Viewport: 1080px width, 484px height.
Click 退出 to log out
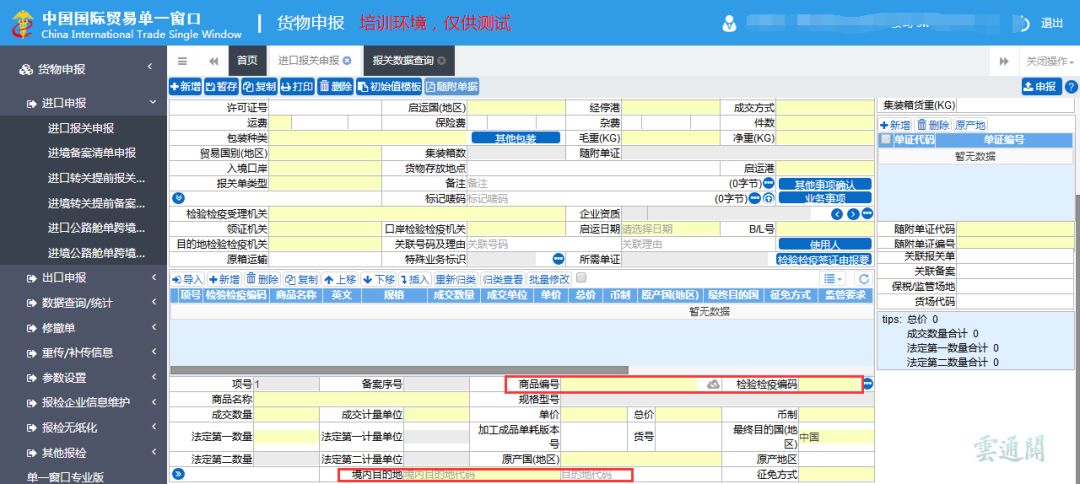pyautogui.click(x=1051, y=23)
